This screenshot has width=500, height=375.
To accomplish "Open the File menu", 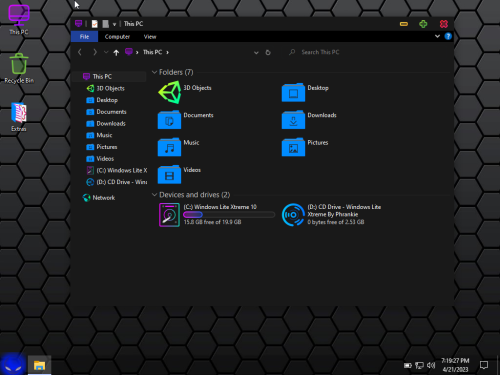I will [84, 37].
